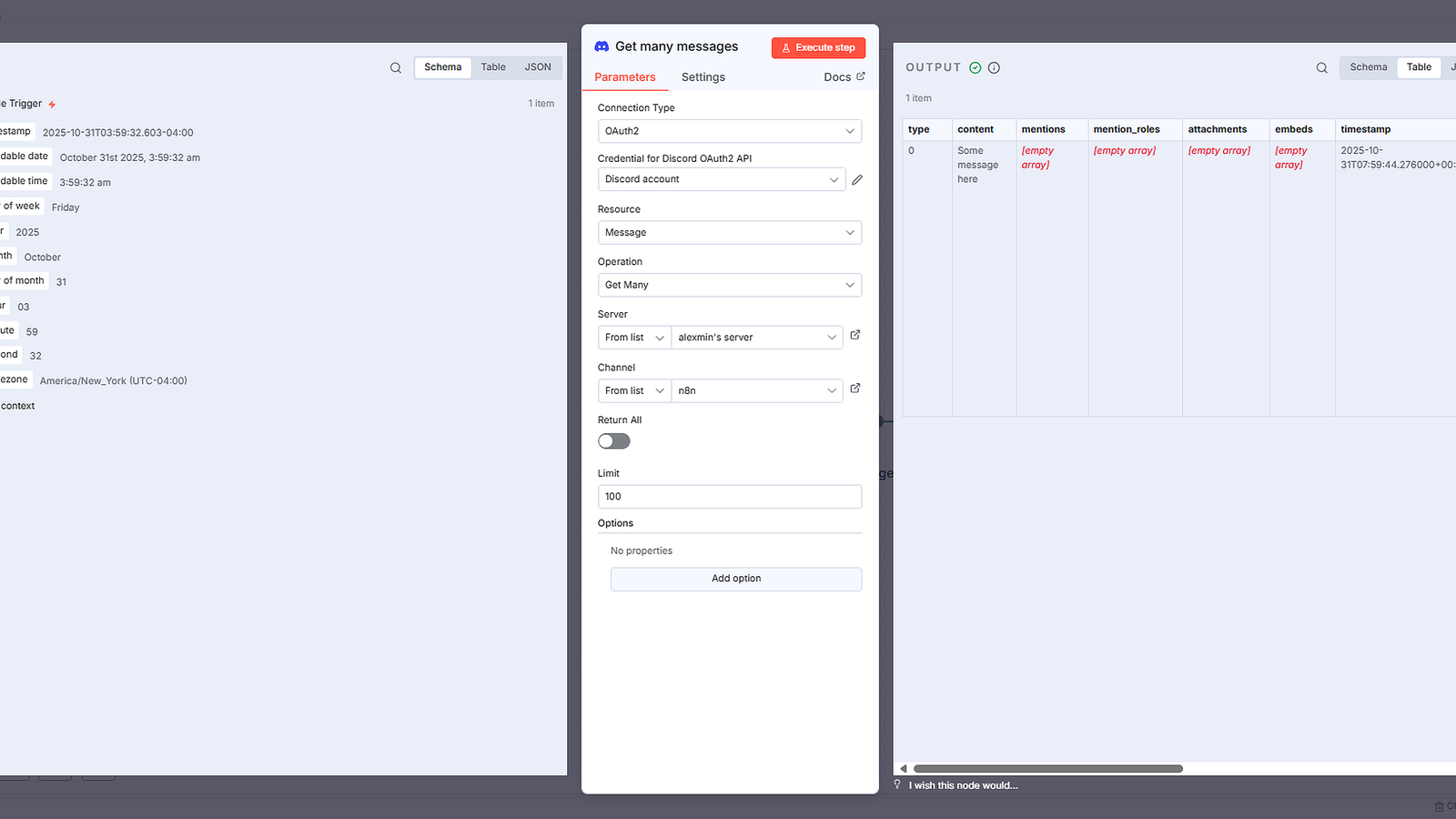Viewport: 1456px width, 819px height.
Task: Click the output horizontal scrollbar
Action: (x=1047, y=769)
